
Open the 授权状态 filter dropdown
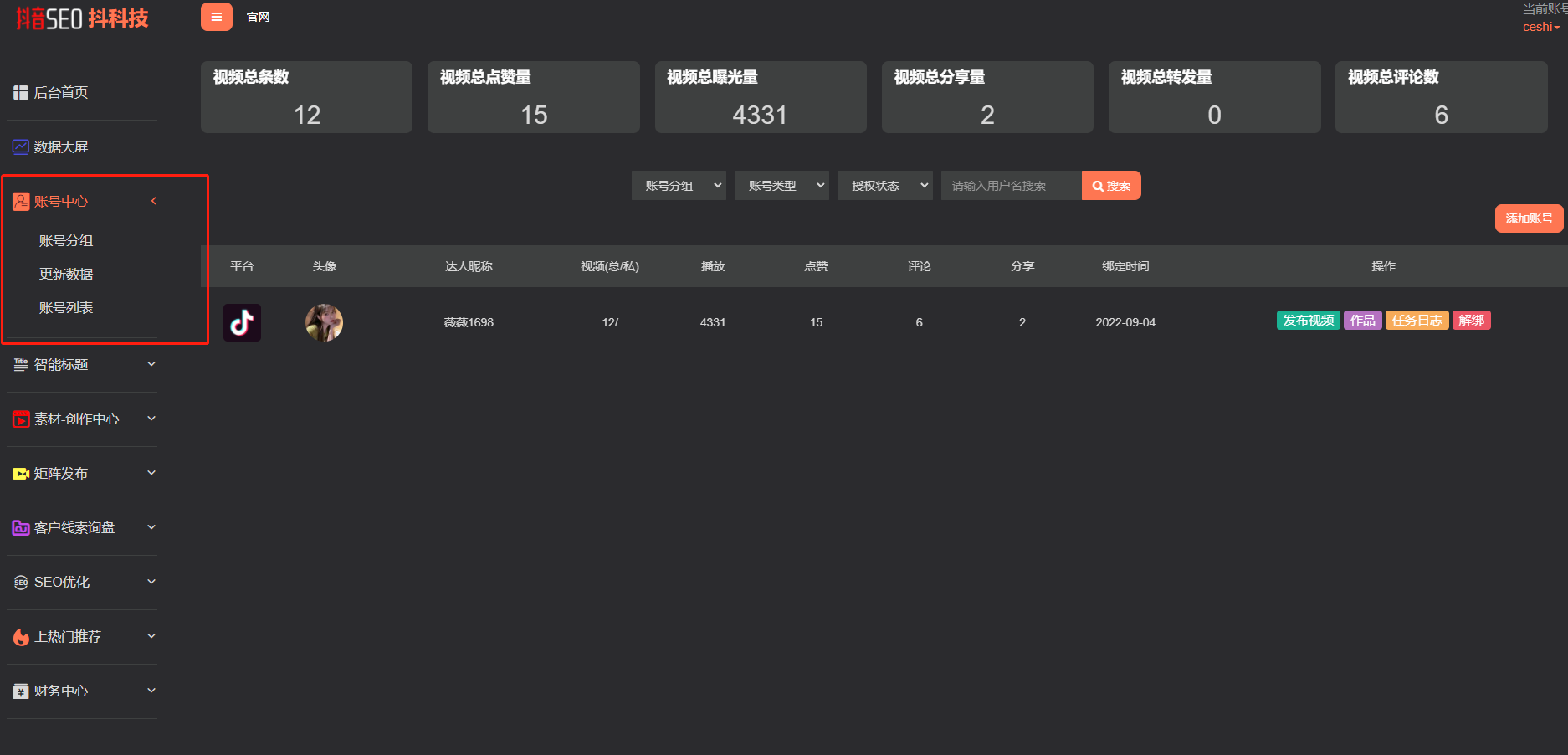pos(885,186)
